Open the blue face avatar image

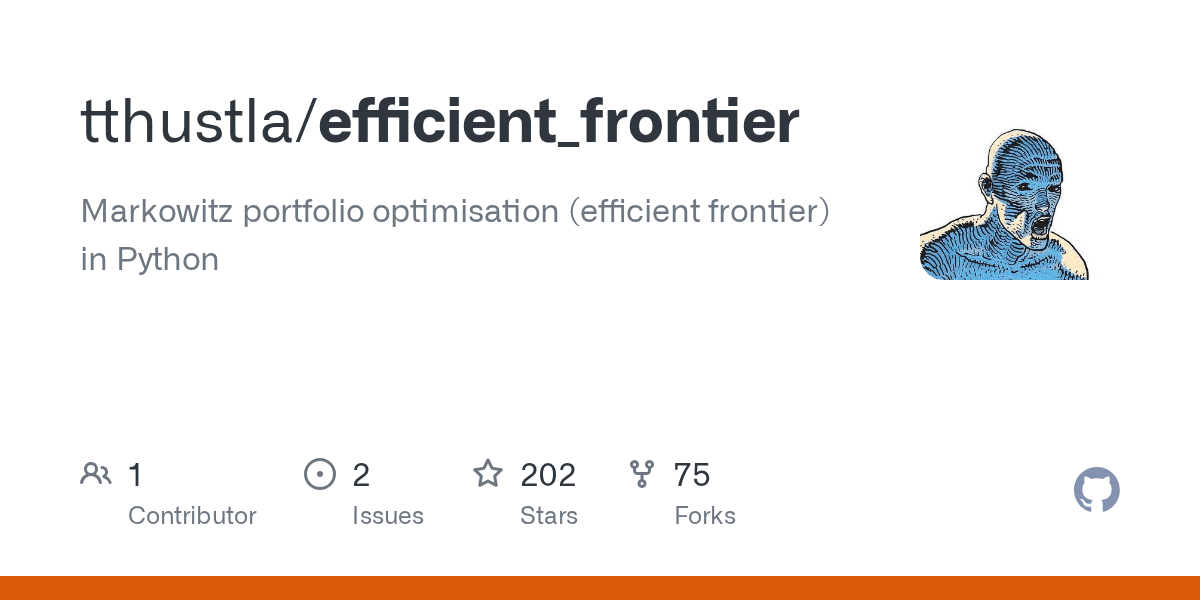(1004, 203)
